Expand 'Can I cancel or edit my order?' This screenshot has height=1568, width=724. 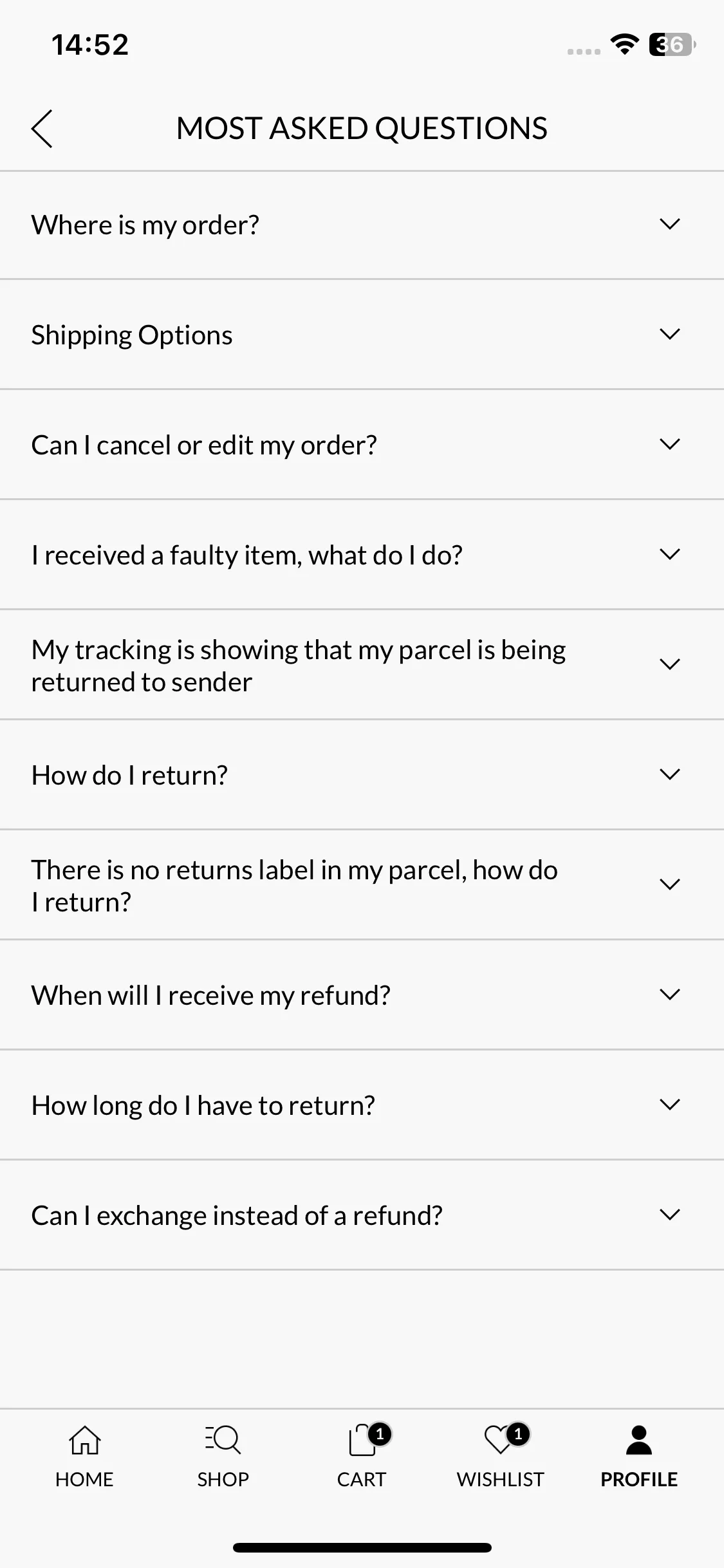362,444
